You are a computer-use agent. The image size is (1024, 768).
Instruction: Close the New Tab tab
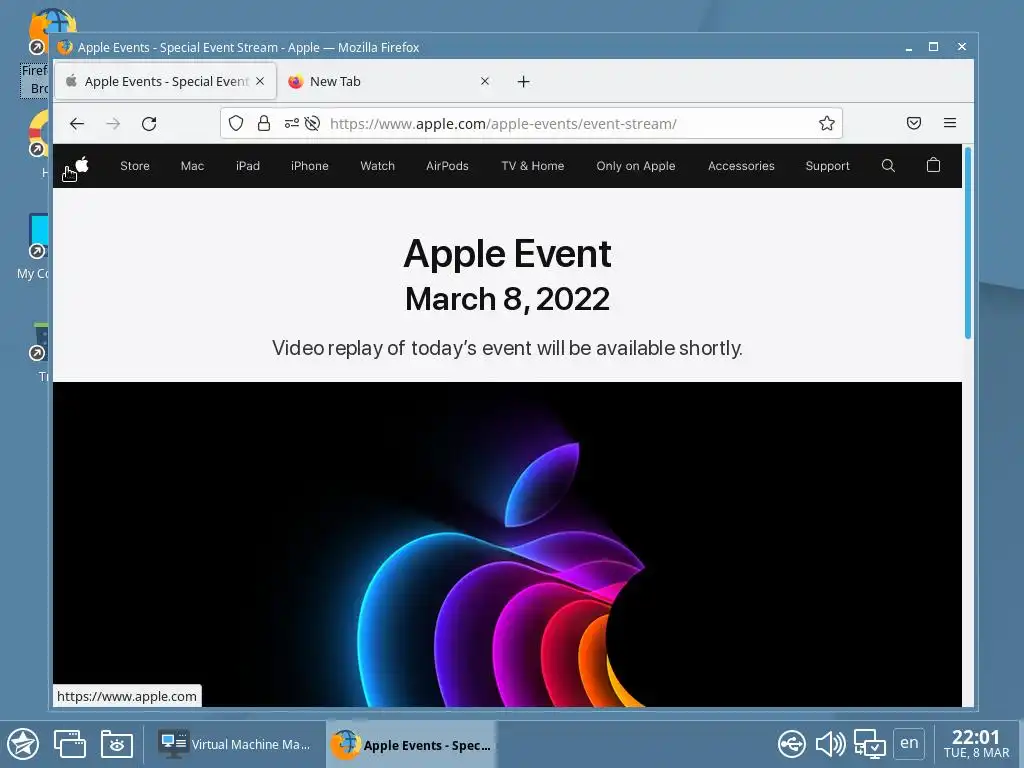coord(485,81)
